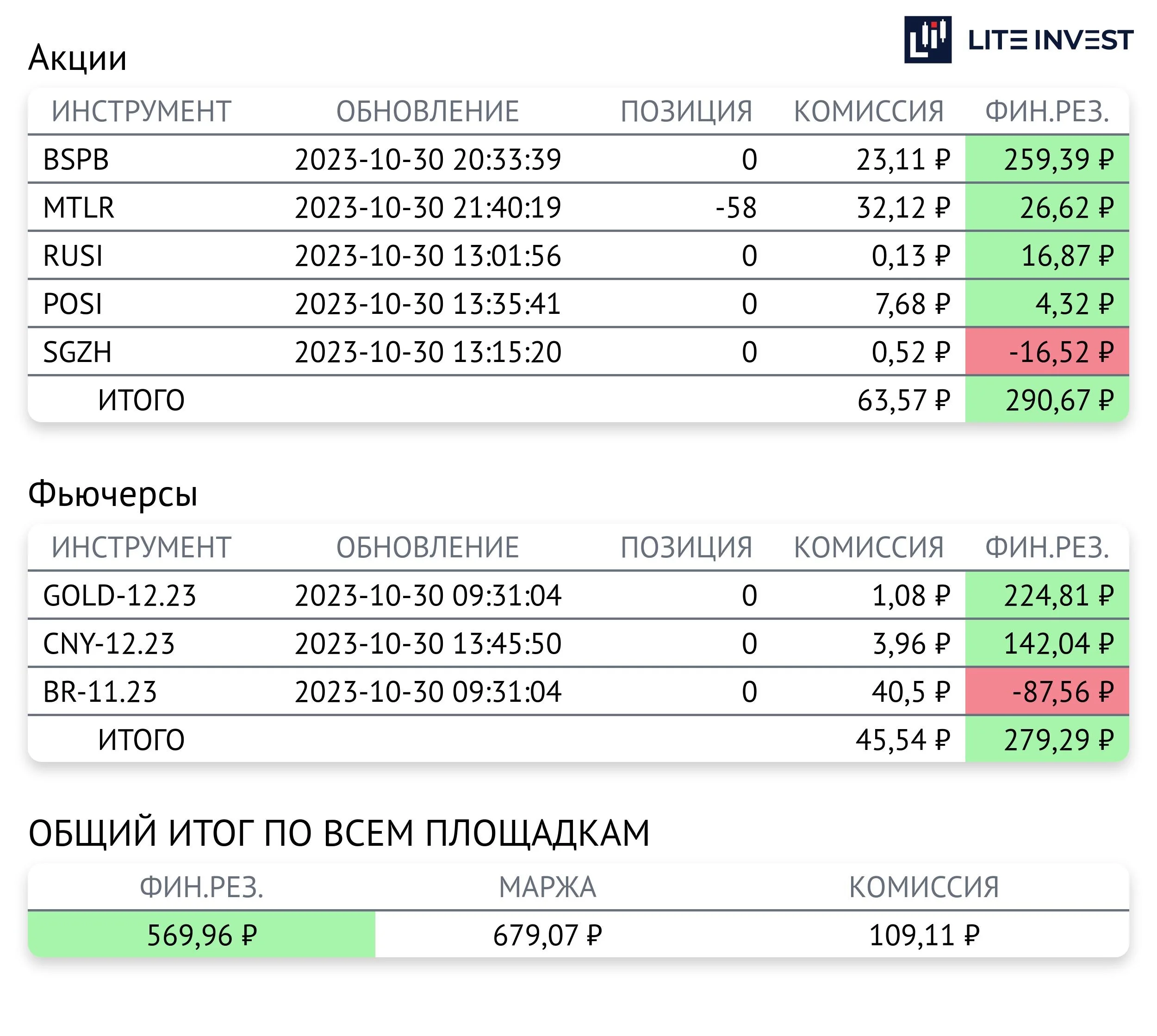This screenshot has height=1036, width=1157.
Task: Select the BSPB instrument row name
Action: tap(76, 159)
